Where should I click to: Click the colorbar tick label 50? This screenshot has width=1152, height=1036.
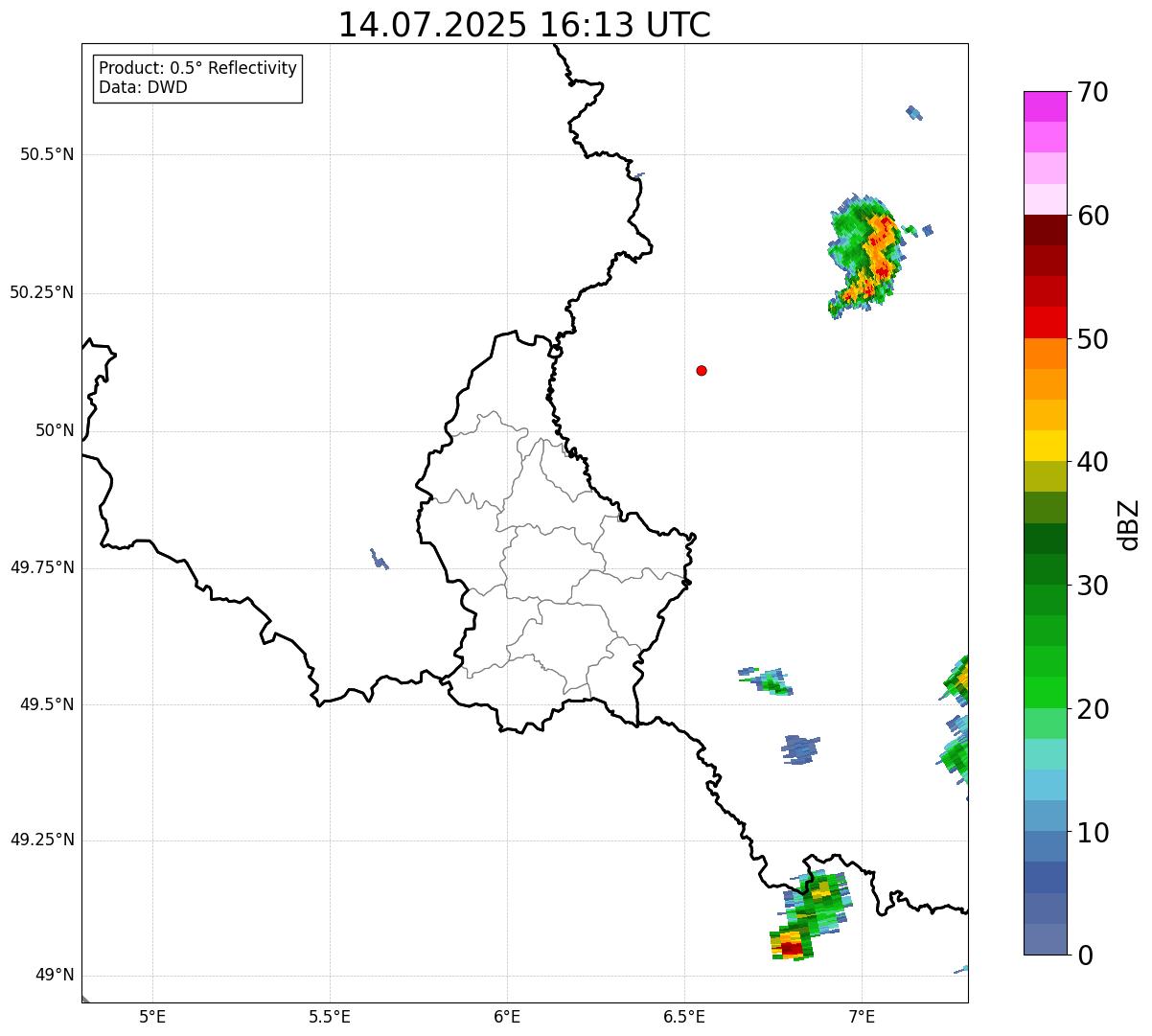click(1092, 339)
